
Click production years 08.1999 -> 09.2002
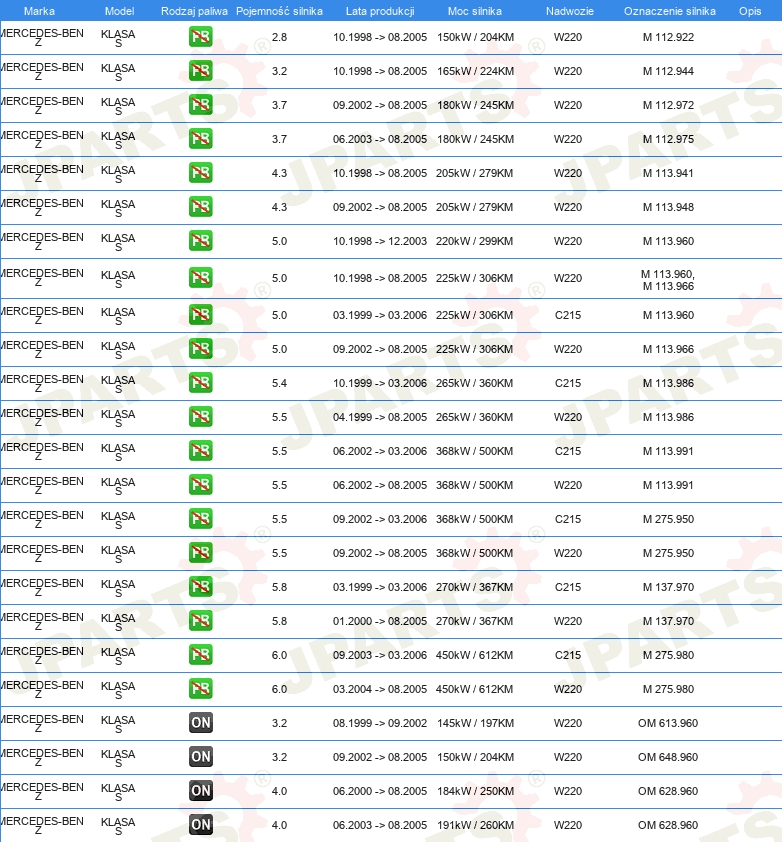[380, 723]
